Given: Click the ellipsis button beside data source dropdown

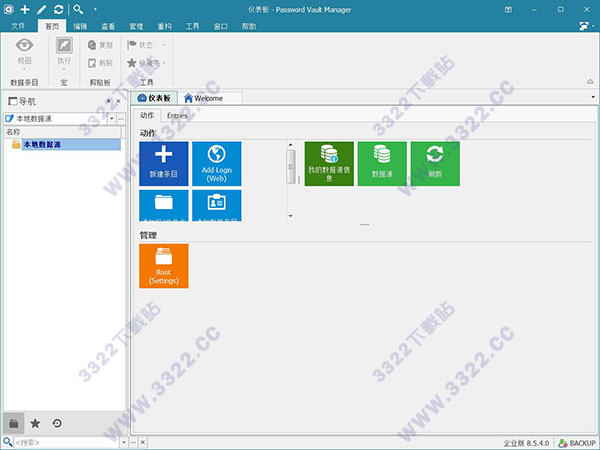Looking at the screenshot, I should [121, 119].
